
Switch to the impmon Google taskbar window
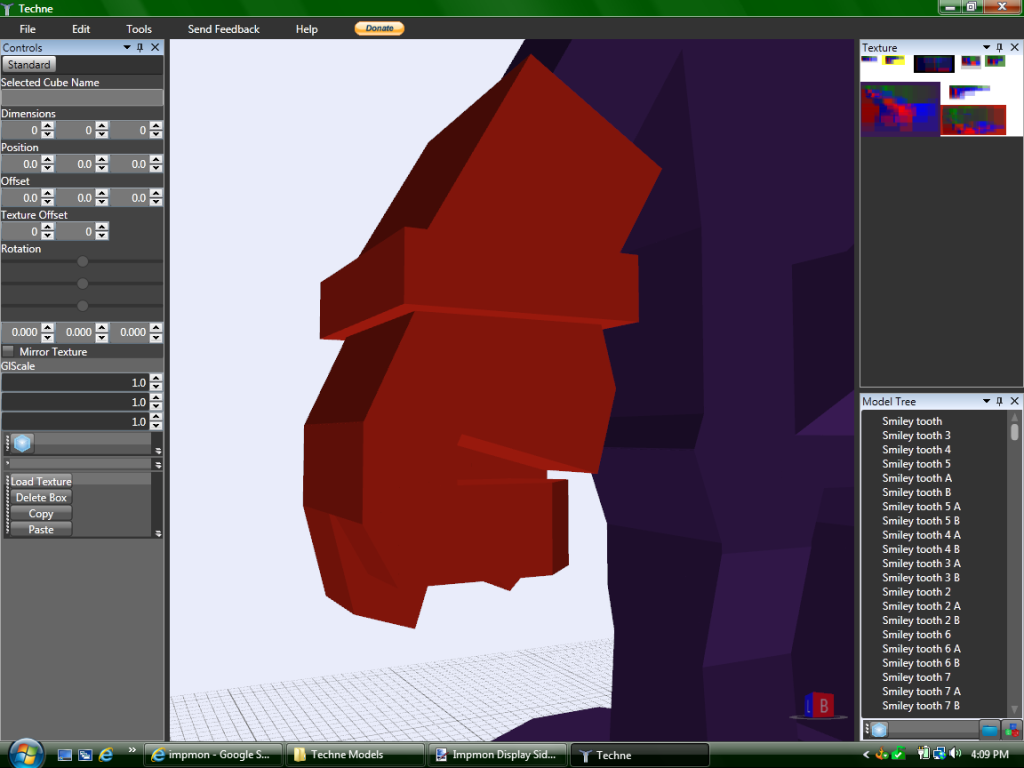213,755
